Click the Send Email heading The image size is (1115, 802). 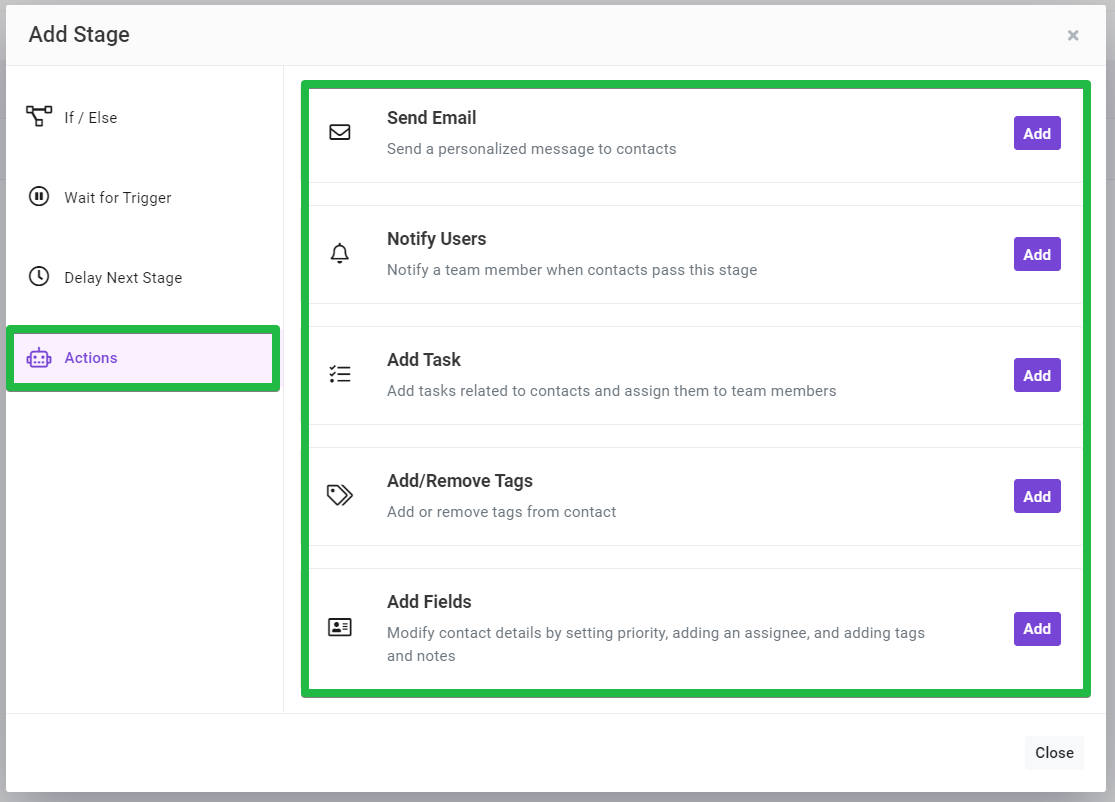tap(432, 117)
